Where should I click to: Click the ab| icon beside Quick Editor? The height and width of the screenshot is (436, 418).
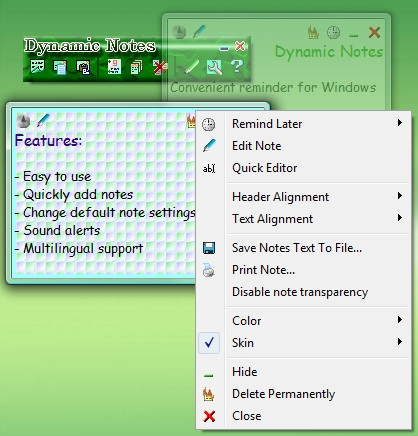209,168
